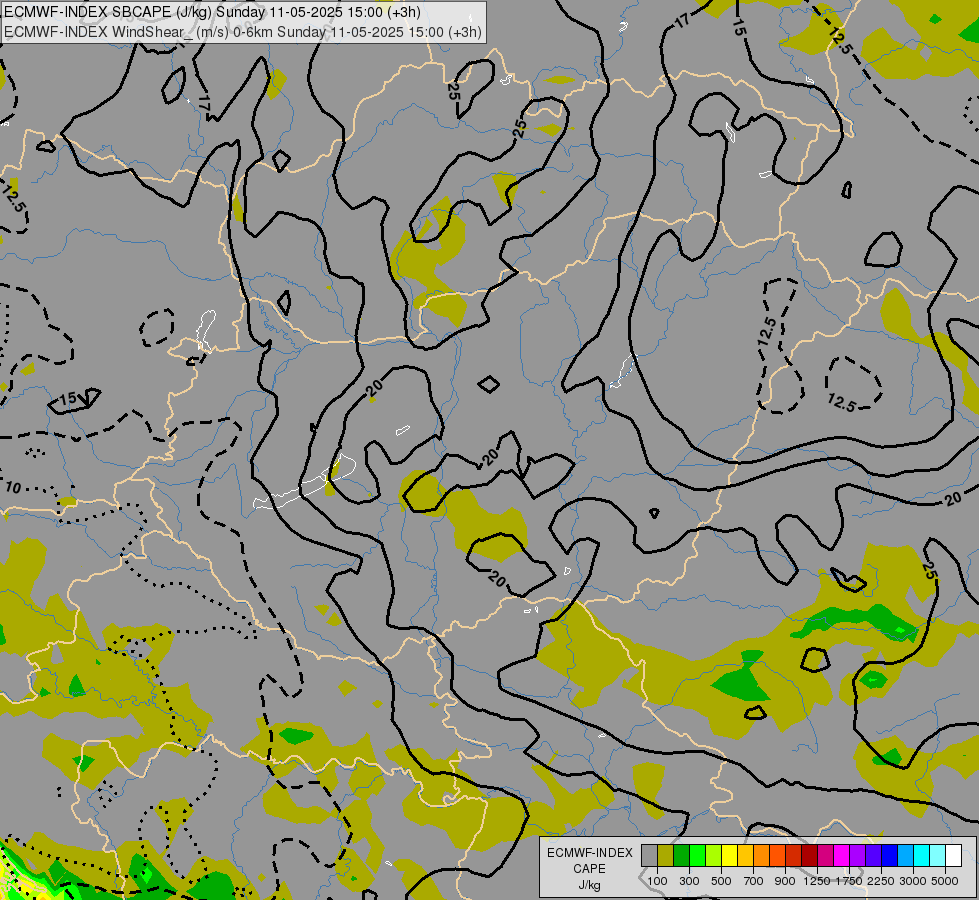Click the yellow-green legend swatch

click(x=713, y=855)
